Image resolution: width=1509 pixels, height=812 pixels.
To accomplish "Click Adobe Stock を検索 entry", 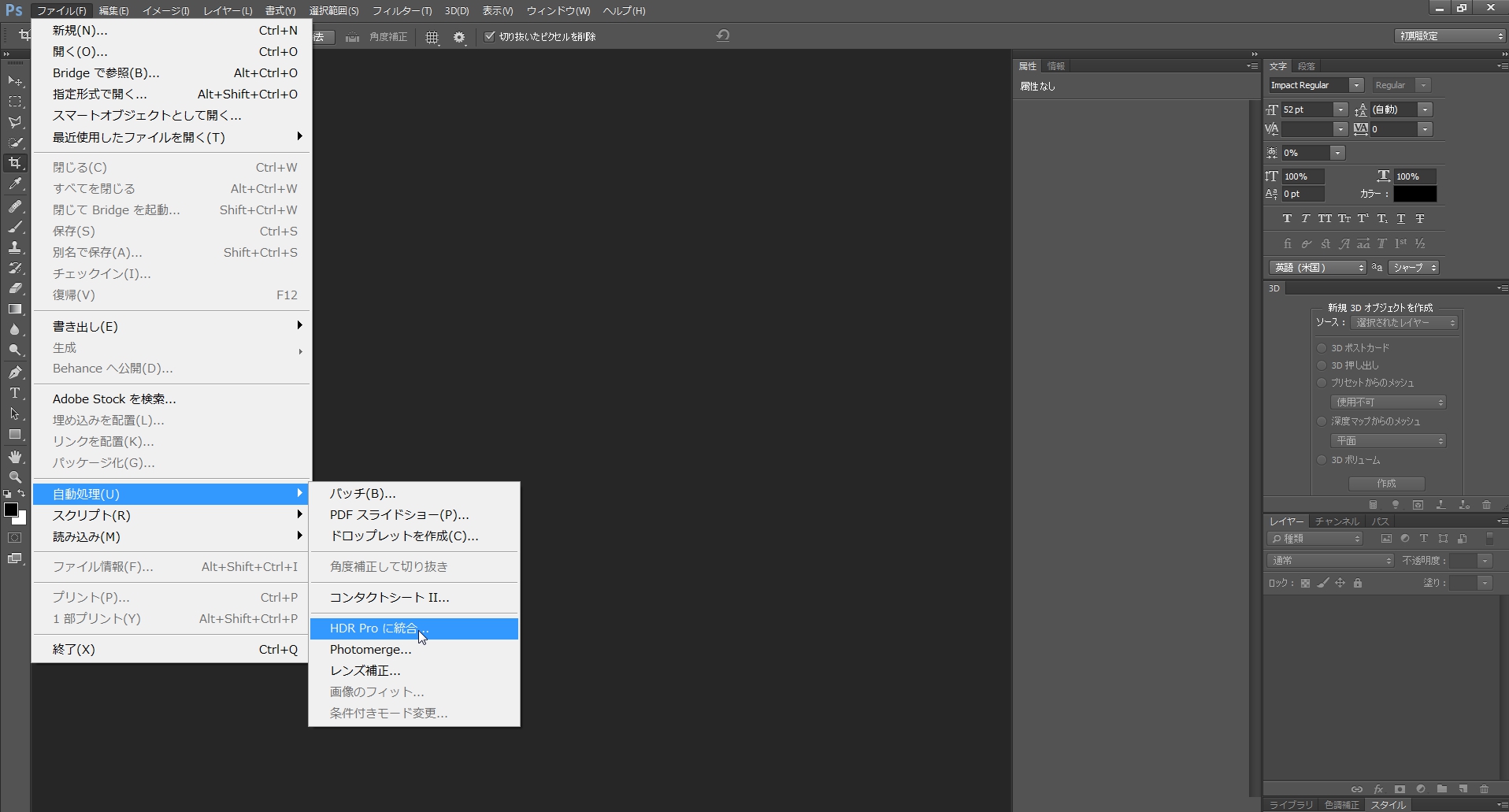I will pyautogui.click(x=171, y=399).
